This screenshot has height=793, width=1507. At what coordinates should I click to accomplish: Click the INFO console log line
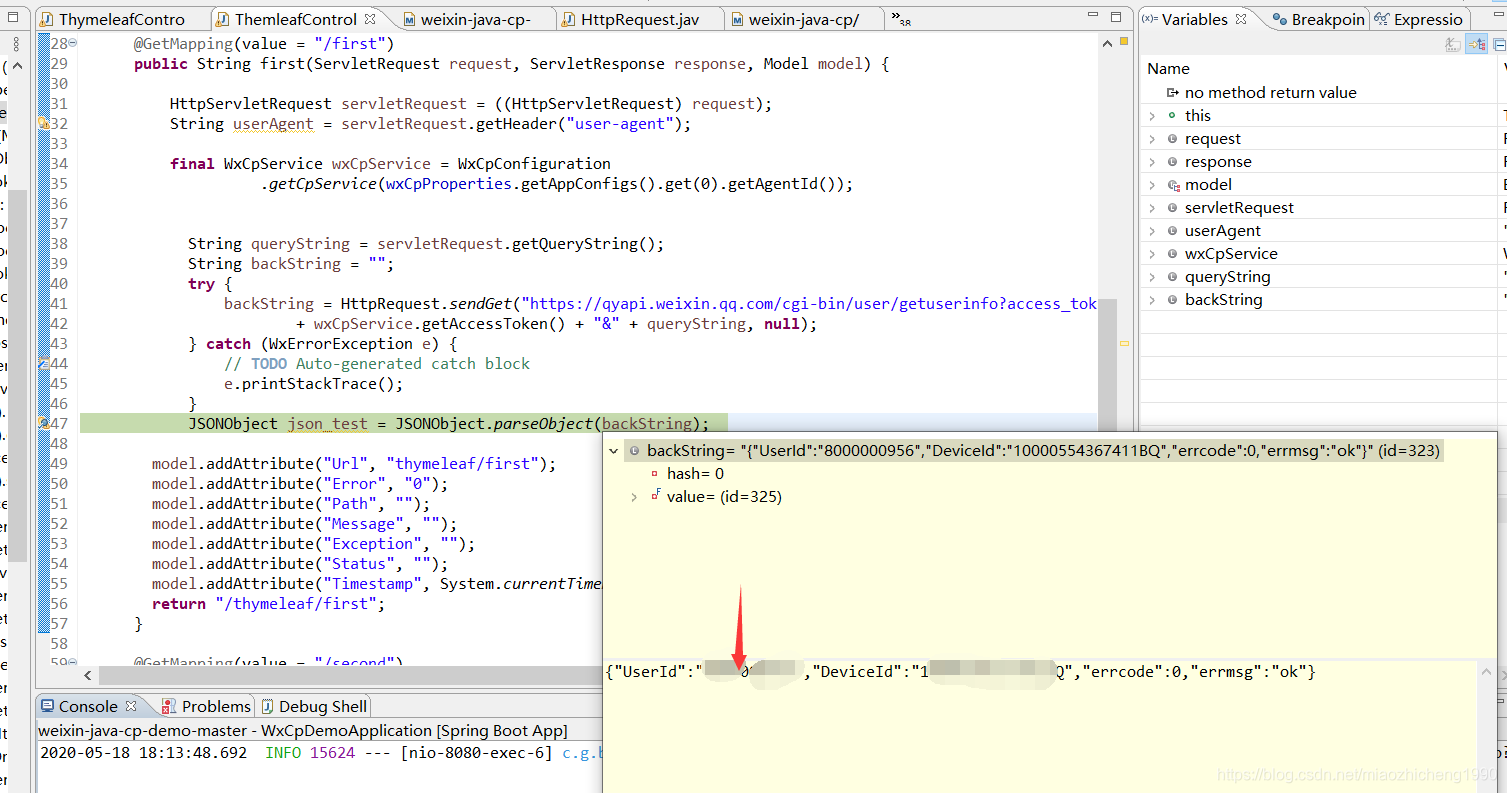tap(320, 753)
